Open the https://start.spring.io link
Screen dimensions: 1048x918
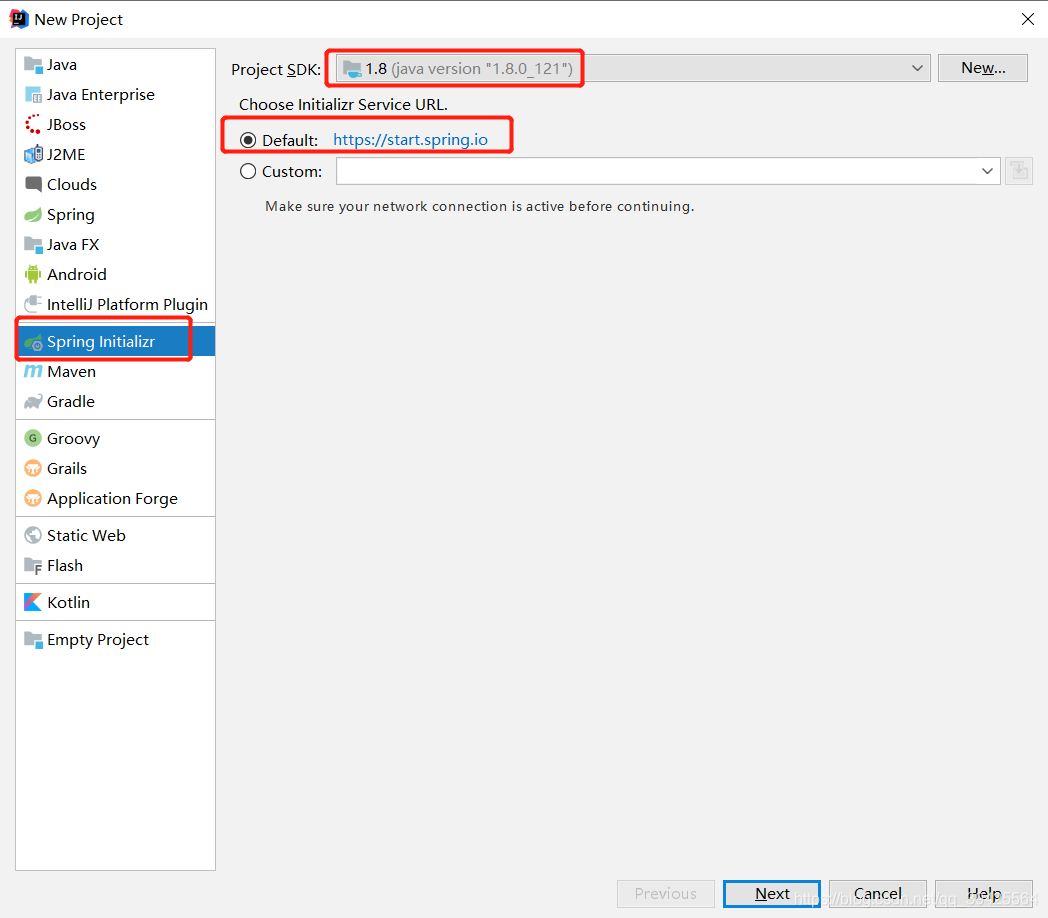(x=410, y=140)
